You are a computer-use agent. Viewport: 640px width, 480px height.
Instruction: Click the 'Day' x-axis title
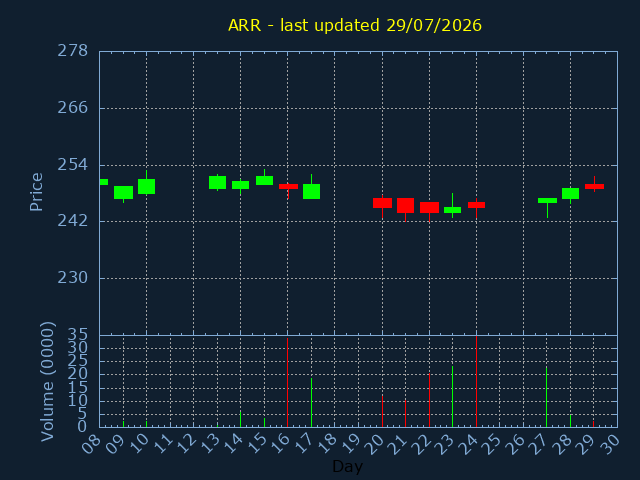click(x=347, y=466)
